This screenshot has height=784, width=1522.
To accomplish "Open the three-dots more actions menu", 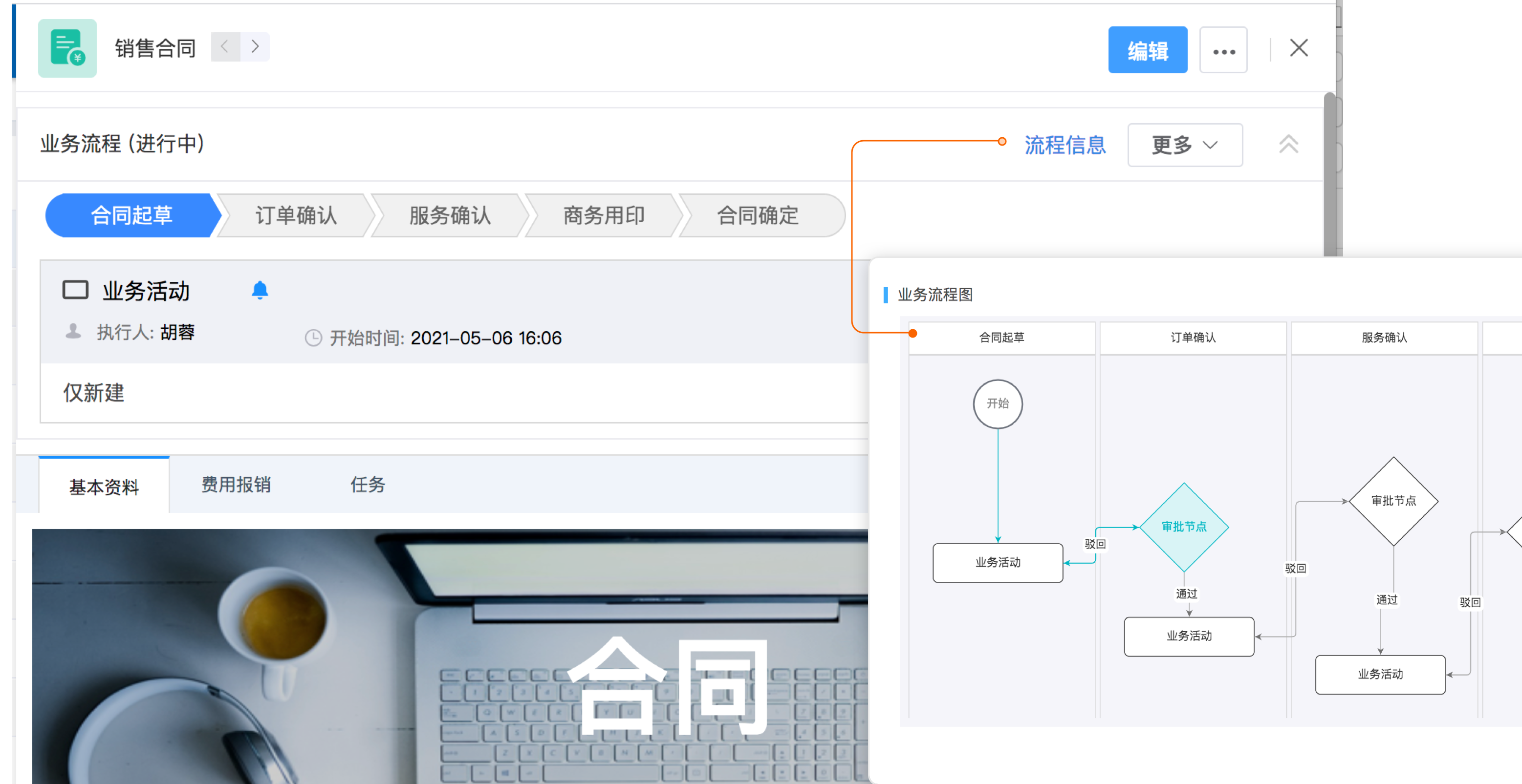I will click(1223, 50).
